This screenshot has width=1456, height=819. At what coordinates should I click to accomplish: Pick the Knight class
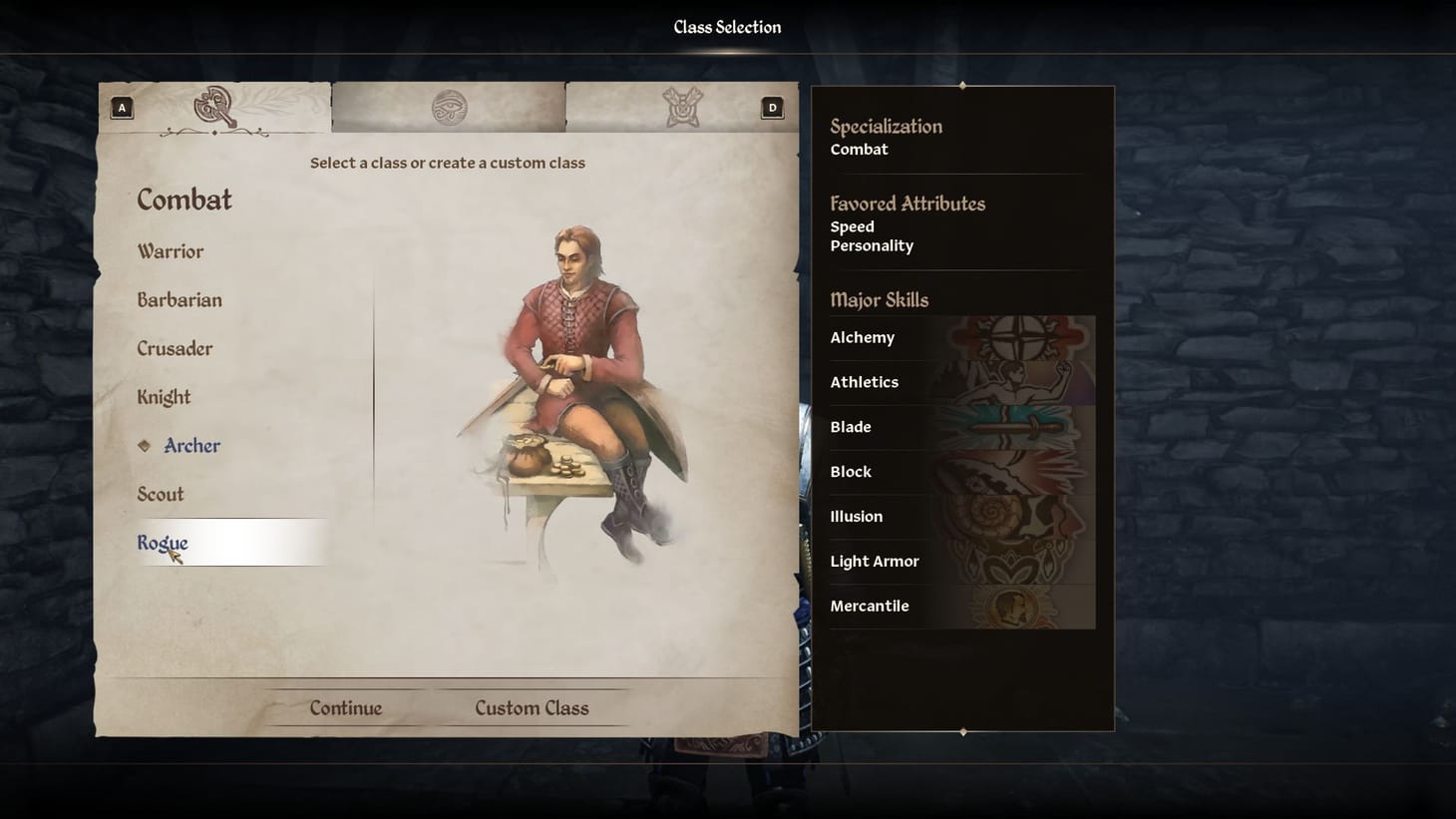(164, 397)
